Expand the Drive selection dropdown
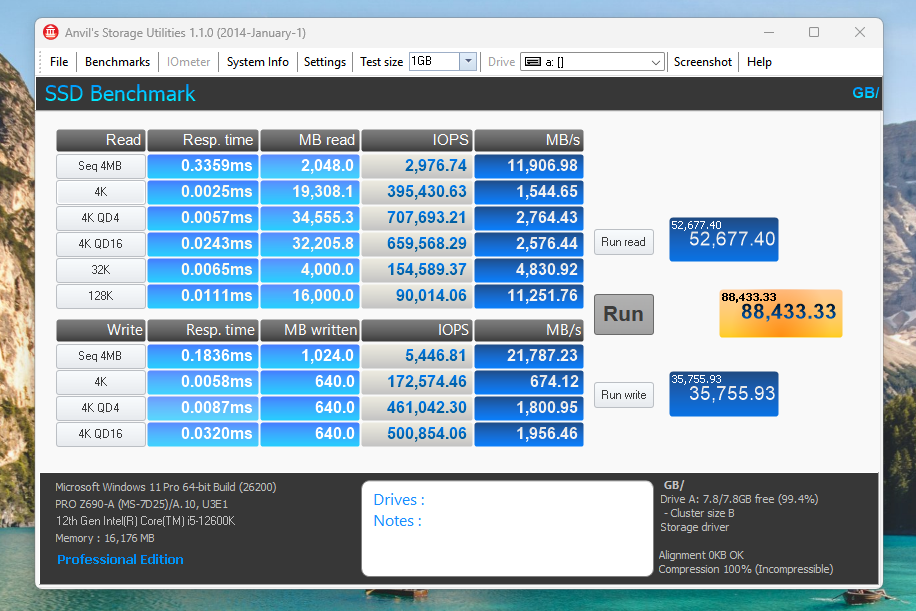 pyautogui.click(x=656, y=62)
